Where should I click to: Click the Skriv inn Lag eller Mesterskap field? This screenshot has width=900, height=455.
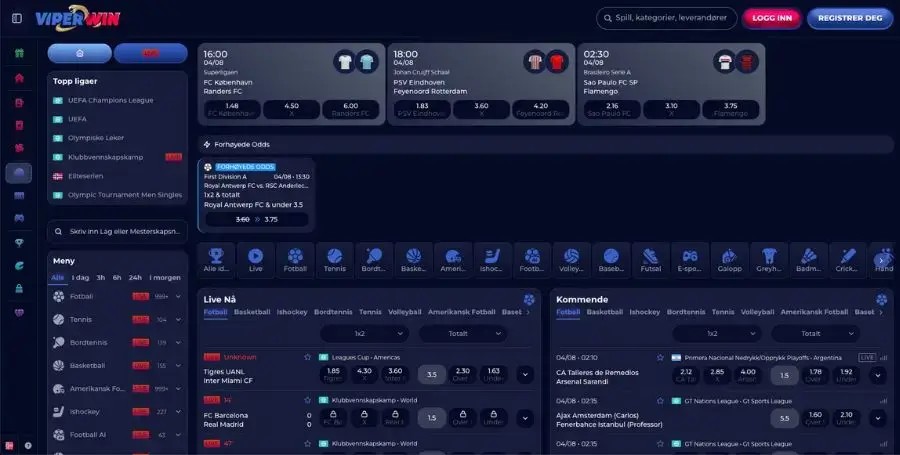pos(118,232)
